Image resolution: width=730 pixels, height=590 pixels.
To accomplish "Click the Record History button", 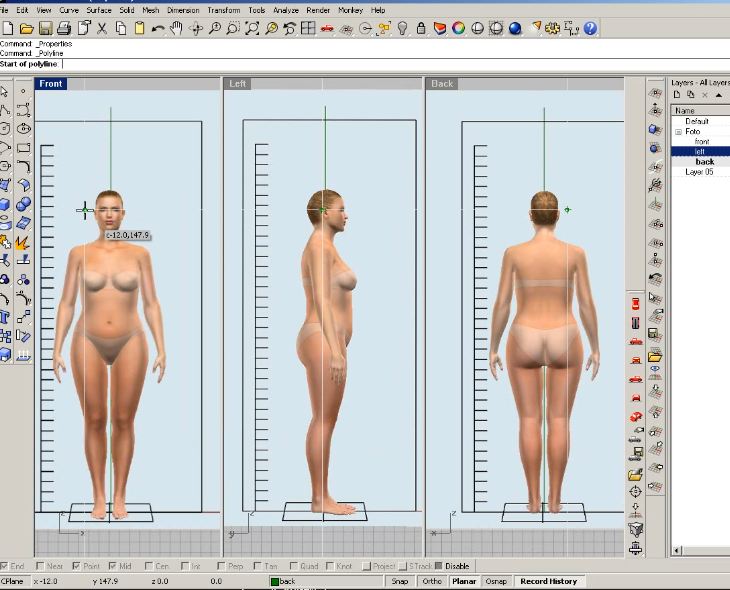I will (548, 581).
